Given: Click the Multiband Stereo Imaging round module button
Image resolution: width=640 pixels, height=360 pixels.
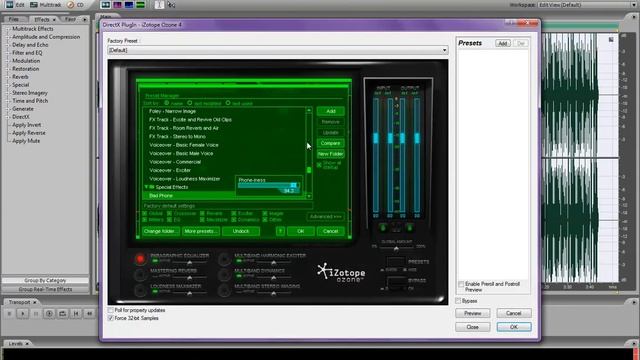Looking at the screenshot, I should [224, 290].
